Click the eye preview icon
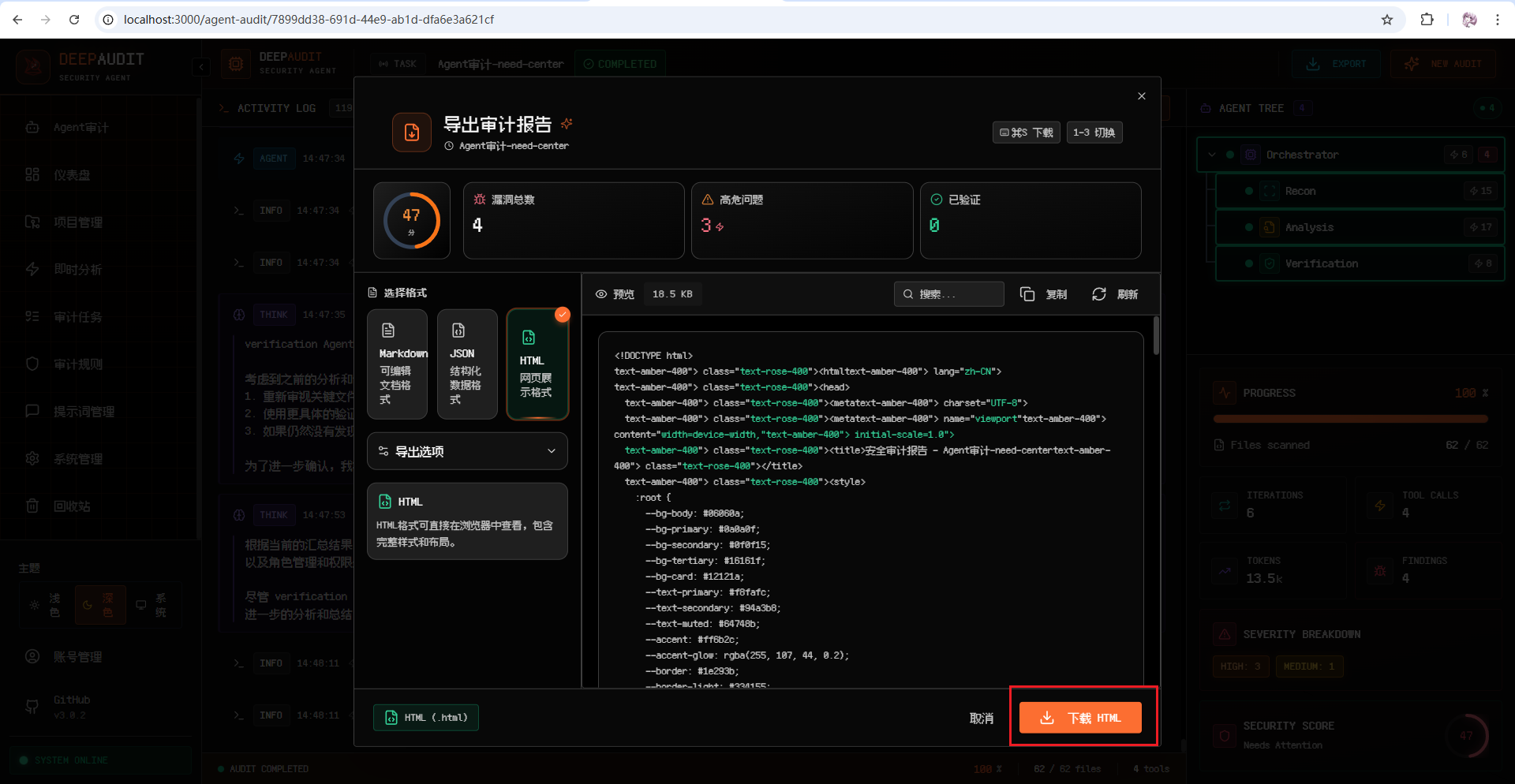Screen dimensions: 1515x784 pos(601,294)
